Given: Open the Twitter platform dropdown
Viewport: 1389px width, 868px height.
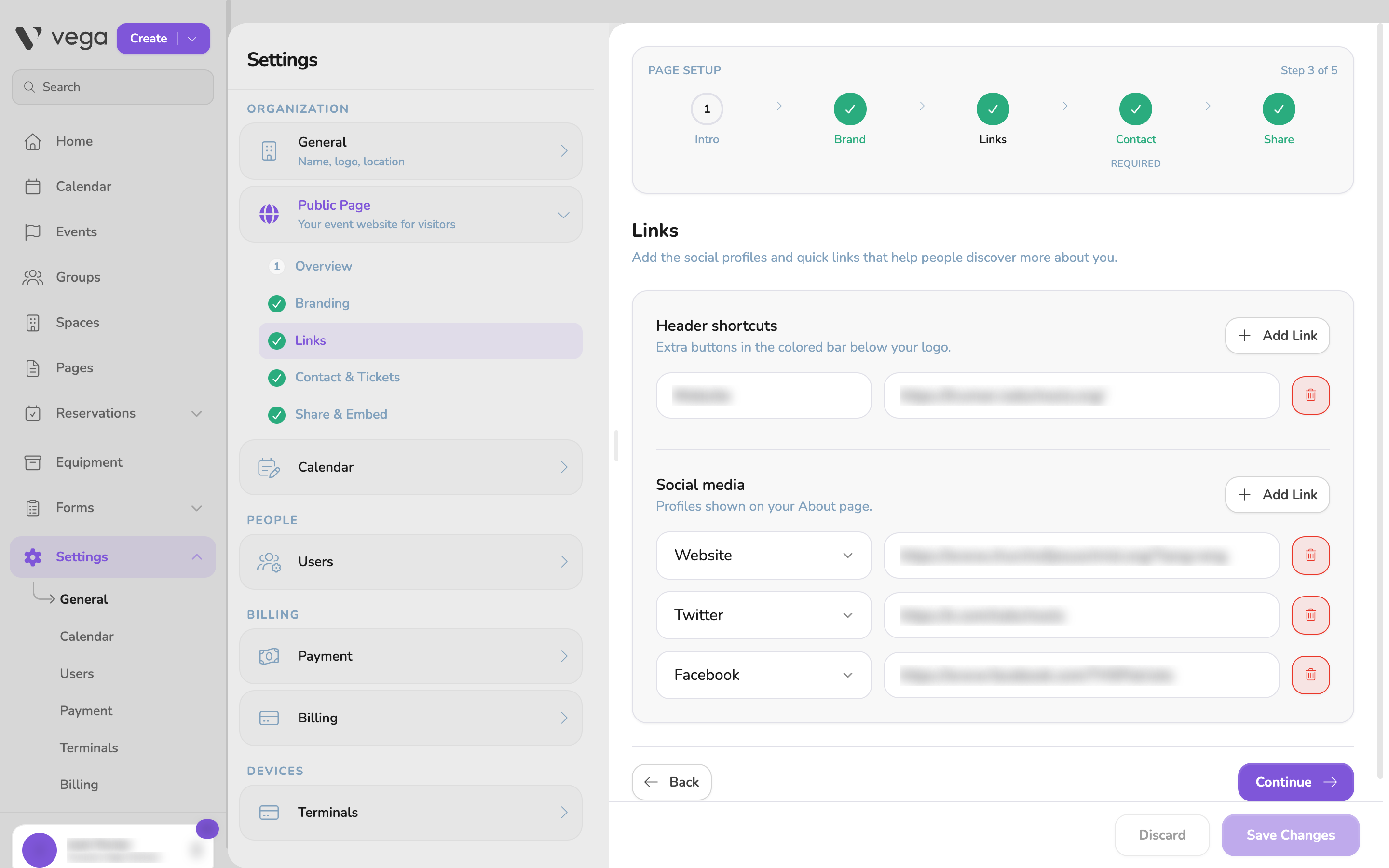Looking at the screenshot, I should (763, 615).
